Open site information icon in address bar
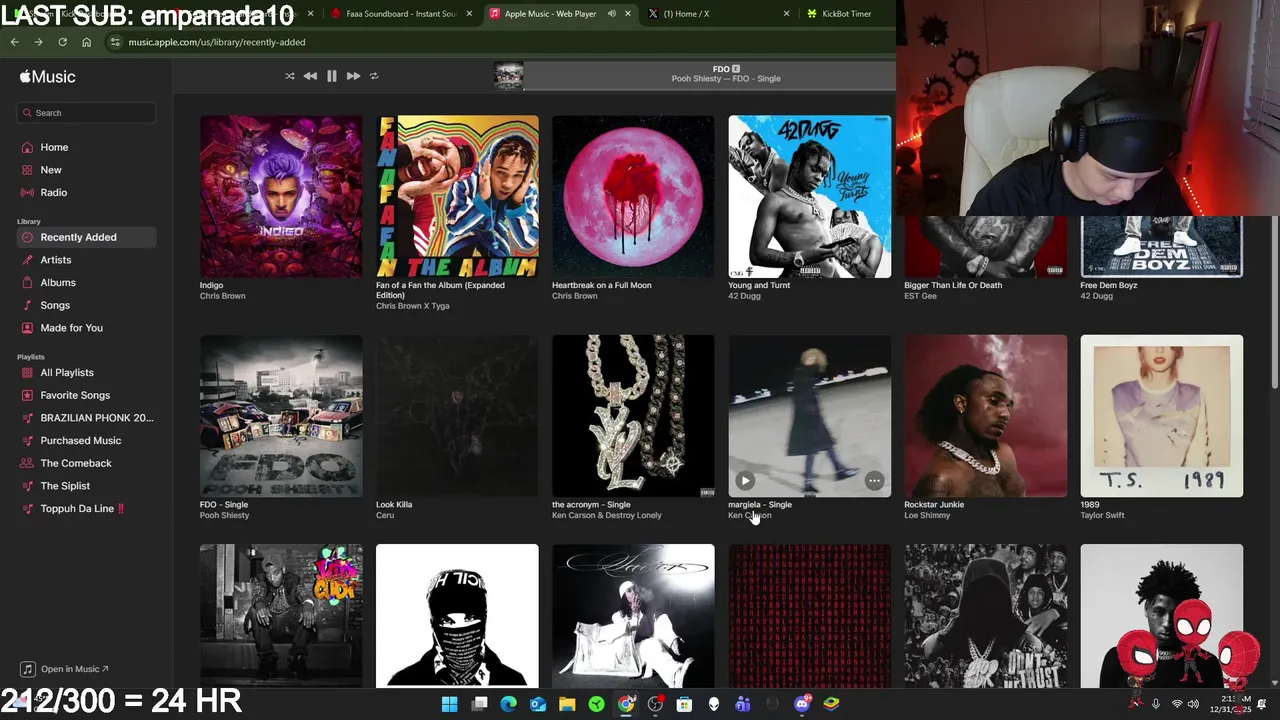This screenshot has width=1280, height=720. [x=115, y=42]
